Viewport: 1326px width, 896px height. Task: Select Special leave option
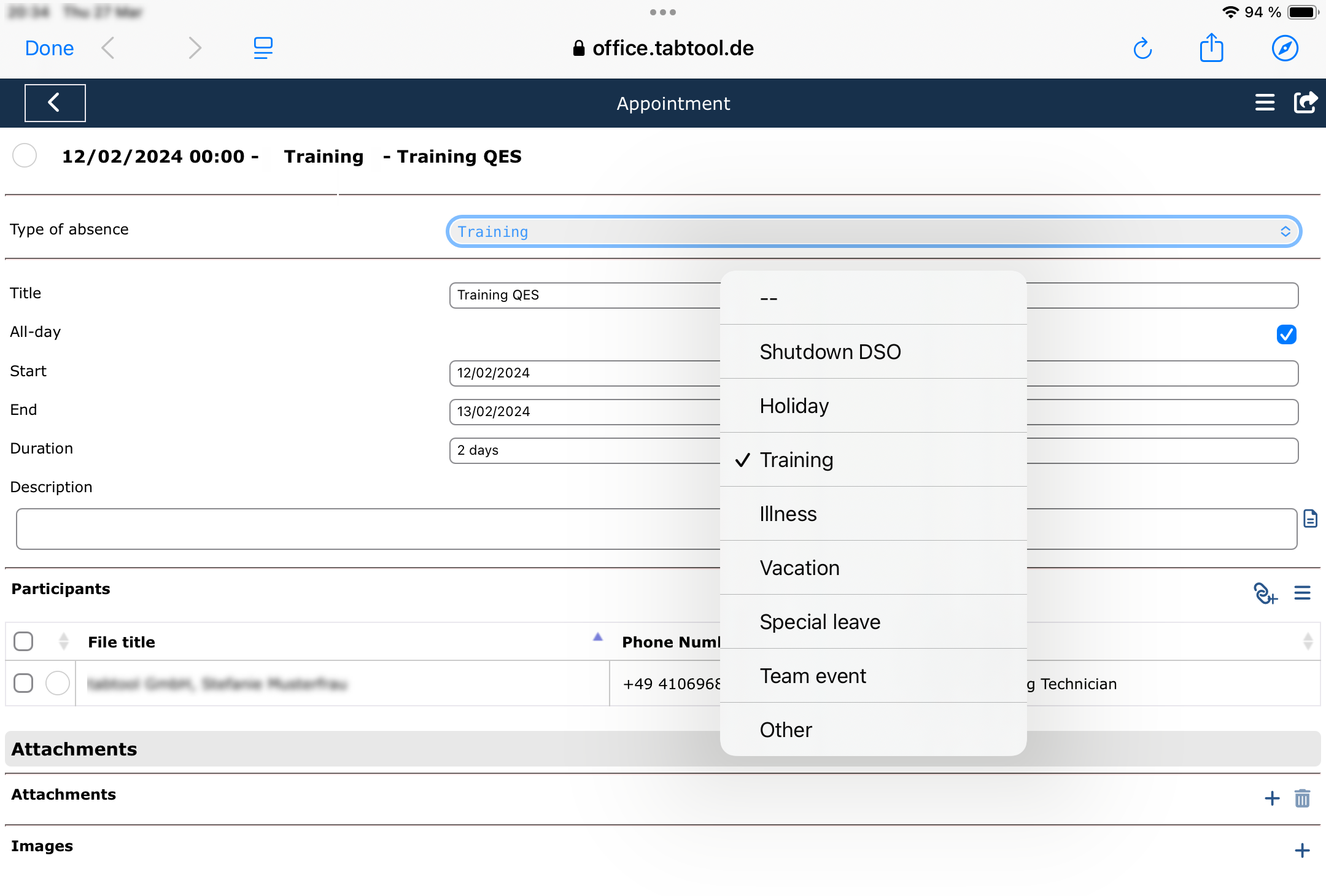(x=820, y=622)
